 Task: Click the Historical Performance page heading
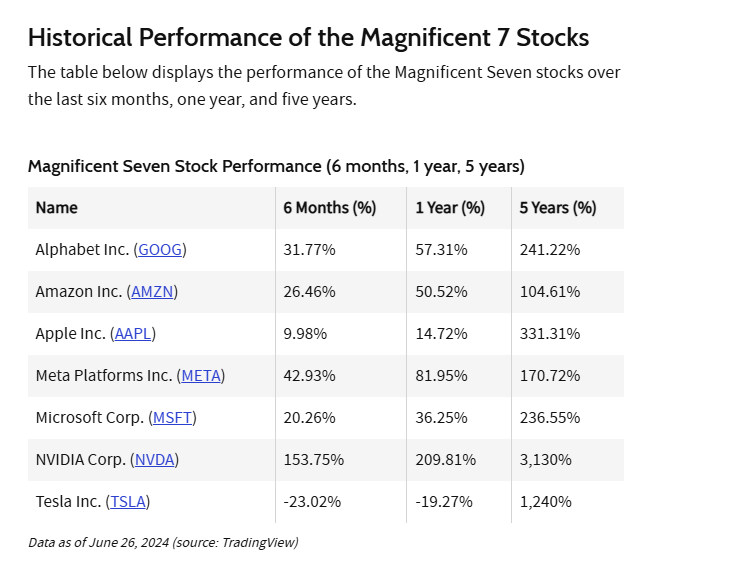pyautogui.click(x=308, y=37)
